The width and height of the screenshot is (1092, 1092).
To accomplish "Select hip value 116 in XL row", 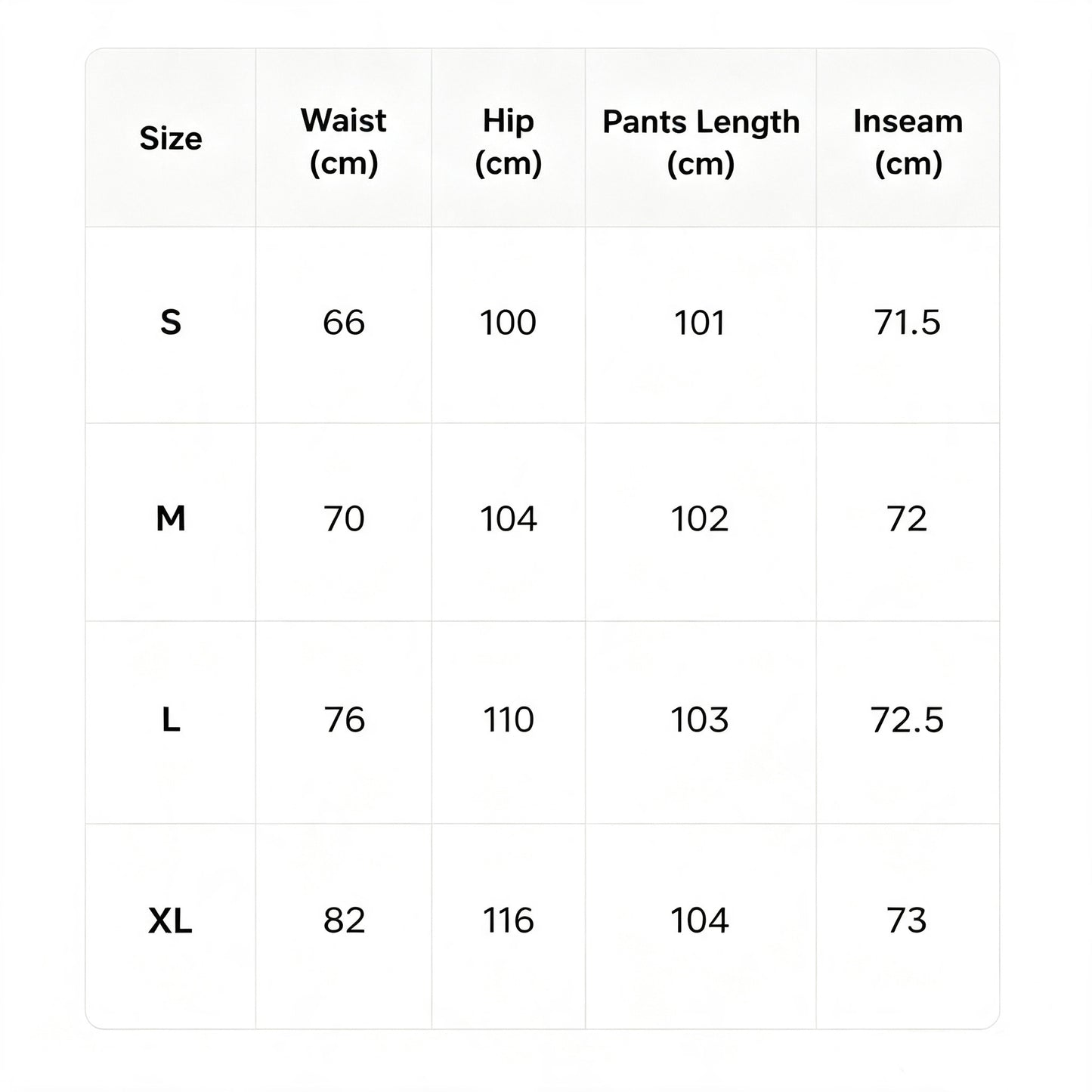I will [509, 920].
